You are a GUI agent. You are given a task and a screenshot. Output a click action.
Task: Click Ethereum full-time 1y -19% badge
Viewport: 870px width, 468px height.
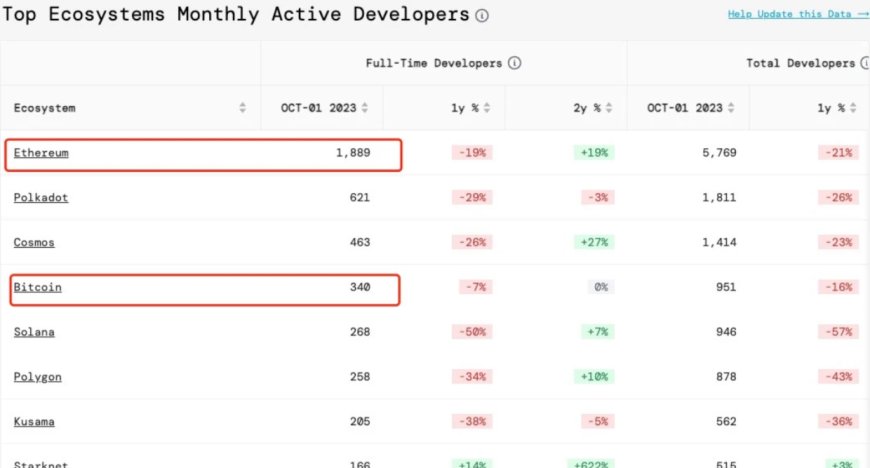tap(472, 153)
